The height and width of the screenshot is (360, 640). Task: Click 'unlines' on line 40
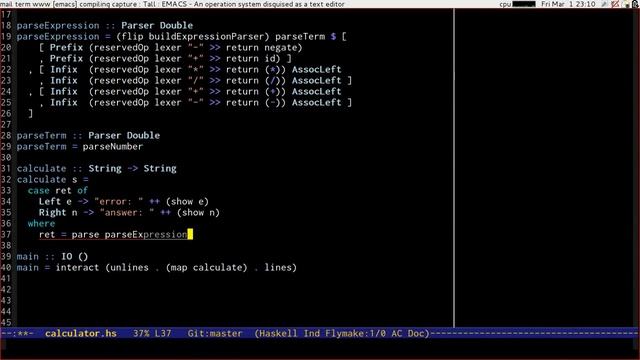coord(129,267)
